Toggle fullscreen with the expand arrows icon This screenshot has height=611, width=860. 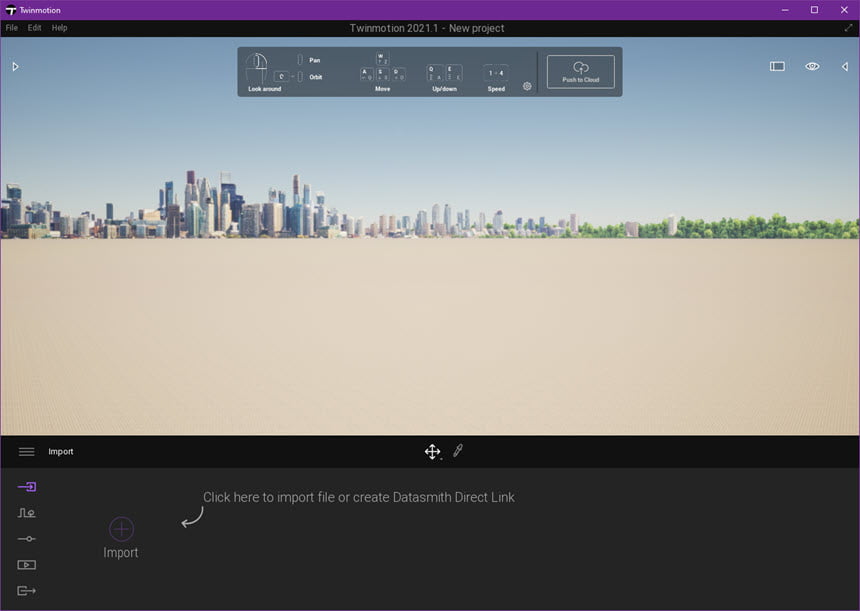click(x=848, y=27)
